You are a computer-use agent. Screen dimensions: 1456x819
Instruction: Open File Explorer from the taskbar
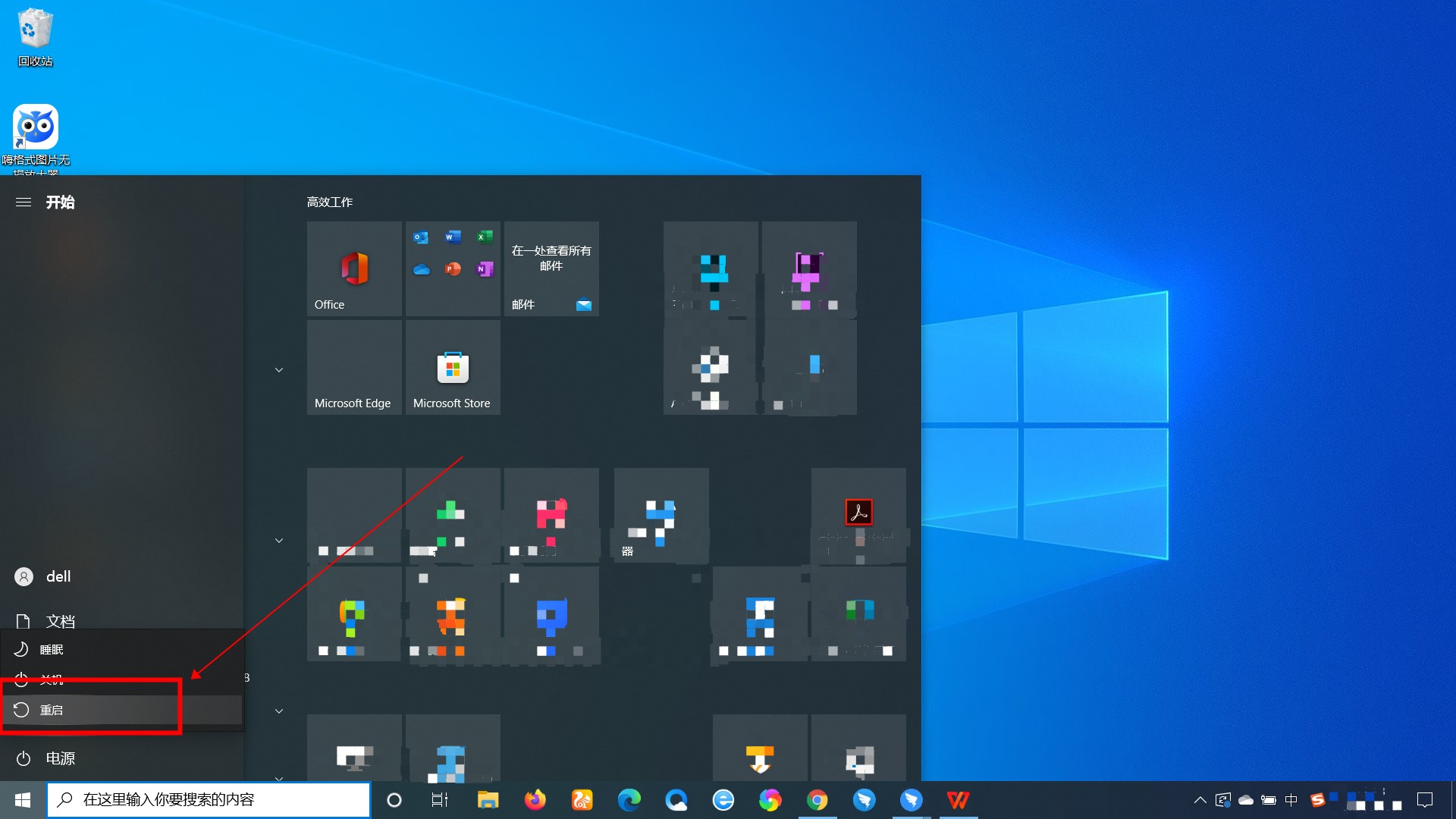[488, 800]
